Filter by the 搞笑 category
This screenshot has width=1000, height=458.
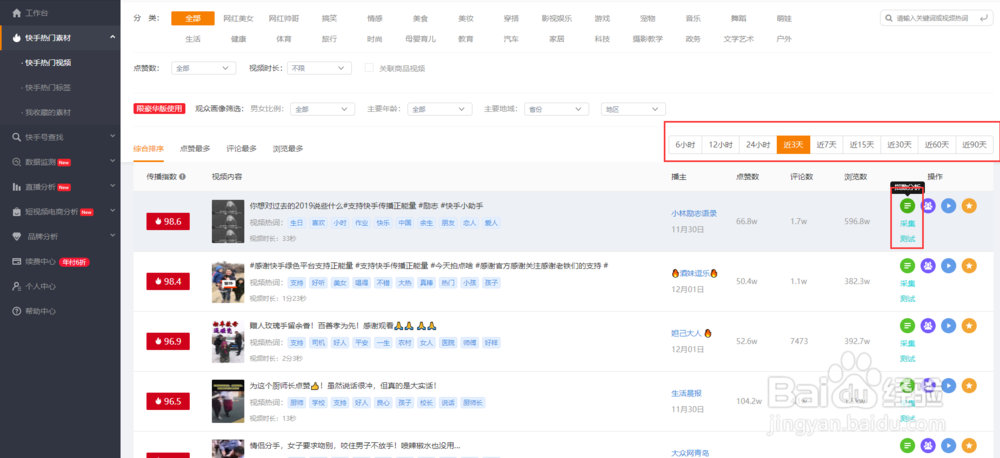pos(330,18)
